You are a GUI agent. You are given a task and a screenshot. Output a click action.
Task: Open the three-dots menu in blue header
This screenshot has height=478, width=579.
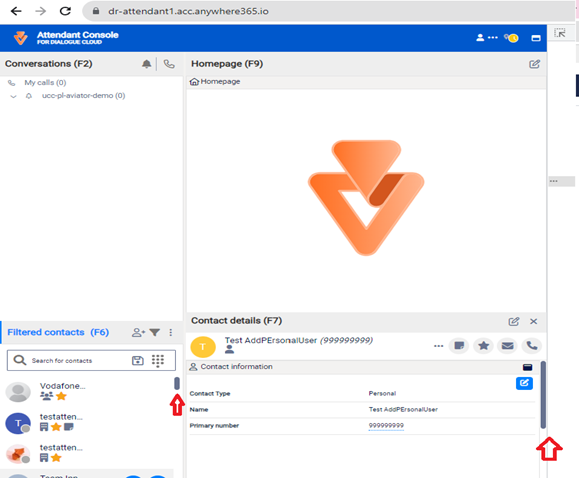click(x=493, y=38)
